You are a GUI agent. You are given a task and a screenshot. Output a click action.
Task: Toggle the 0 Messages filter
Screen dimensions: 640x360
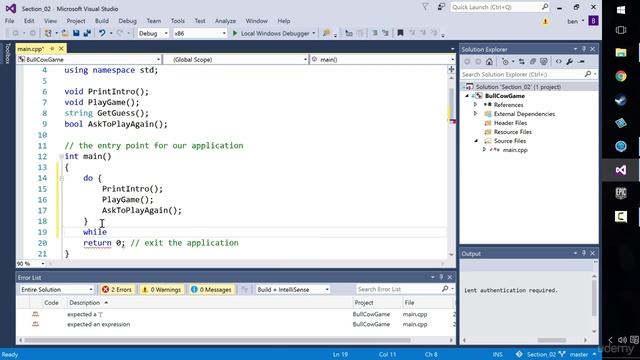[211, 289]
